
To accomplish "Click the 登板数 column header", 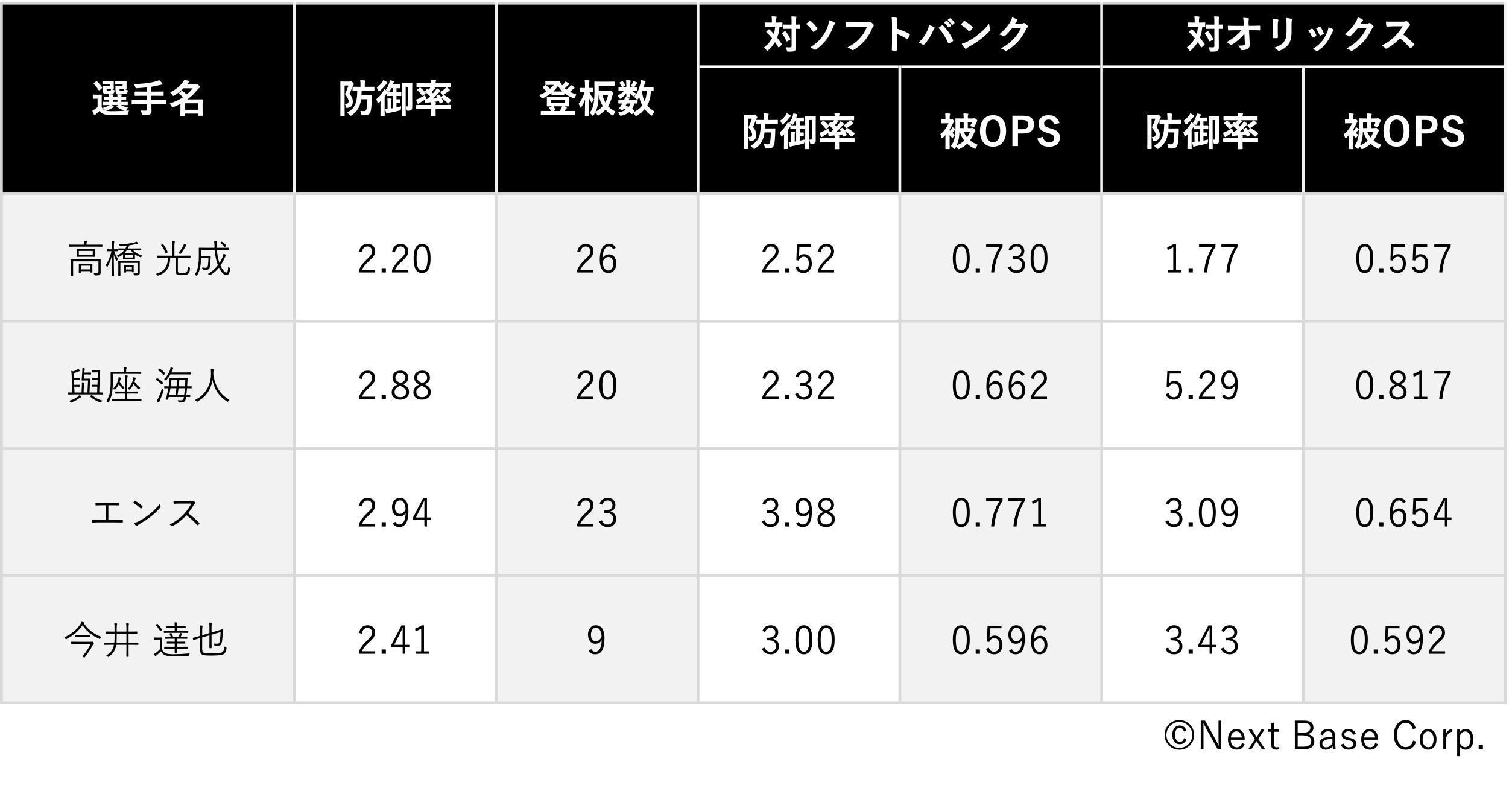I will [x=596, y=98].
